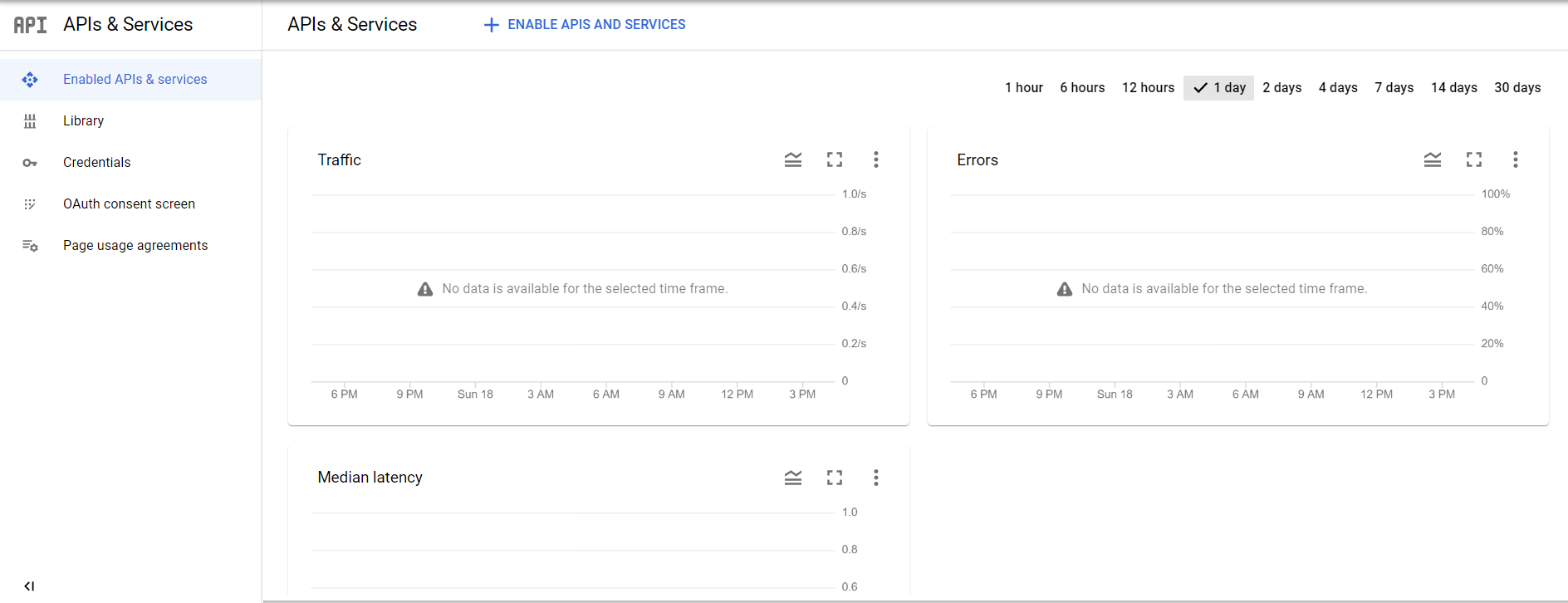The width and height of the screenshot is (1568, 603).
Task: Open Page usage agreements link
Action: click(x=135, y=246)
